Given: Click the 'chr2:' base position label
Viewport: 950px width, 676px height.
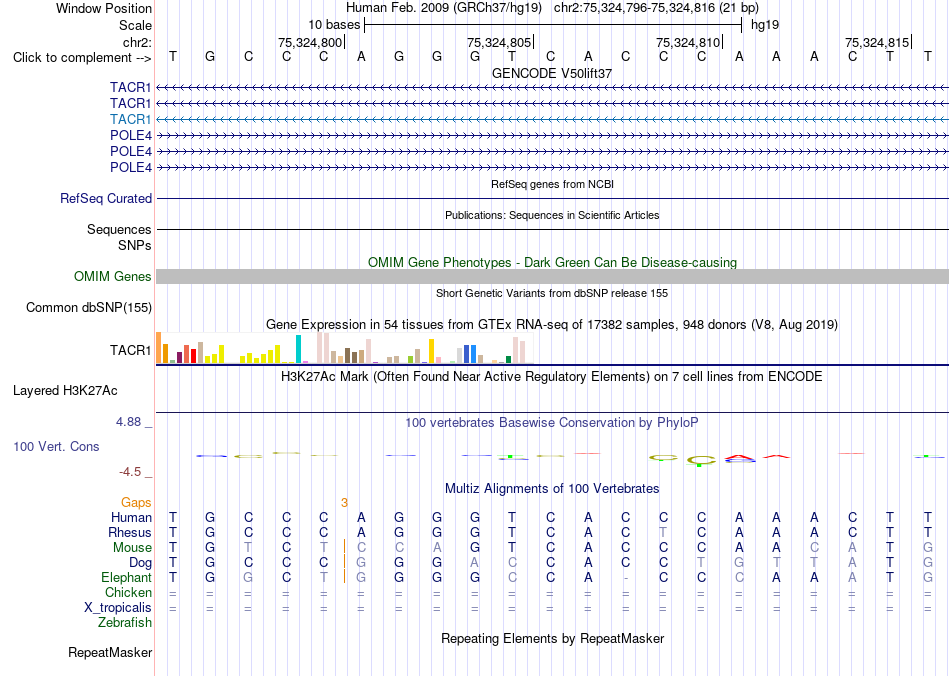Looking at the screenshot, I should (137, 42).
